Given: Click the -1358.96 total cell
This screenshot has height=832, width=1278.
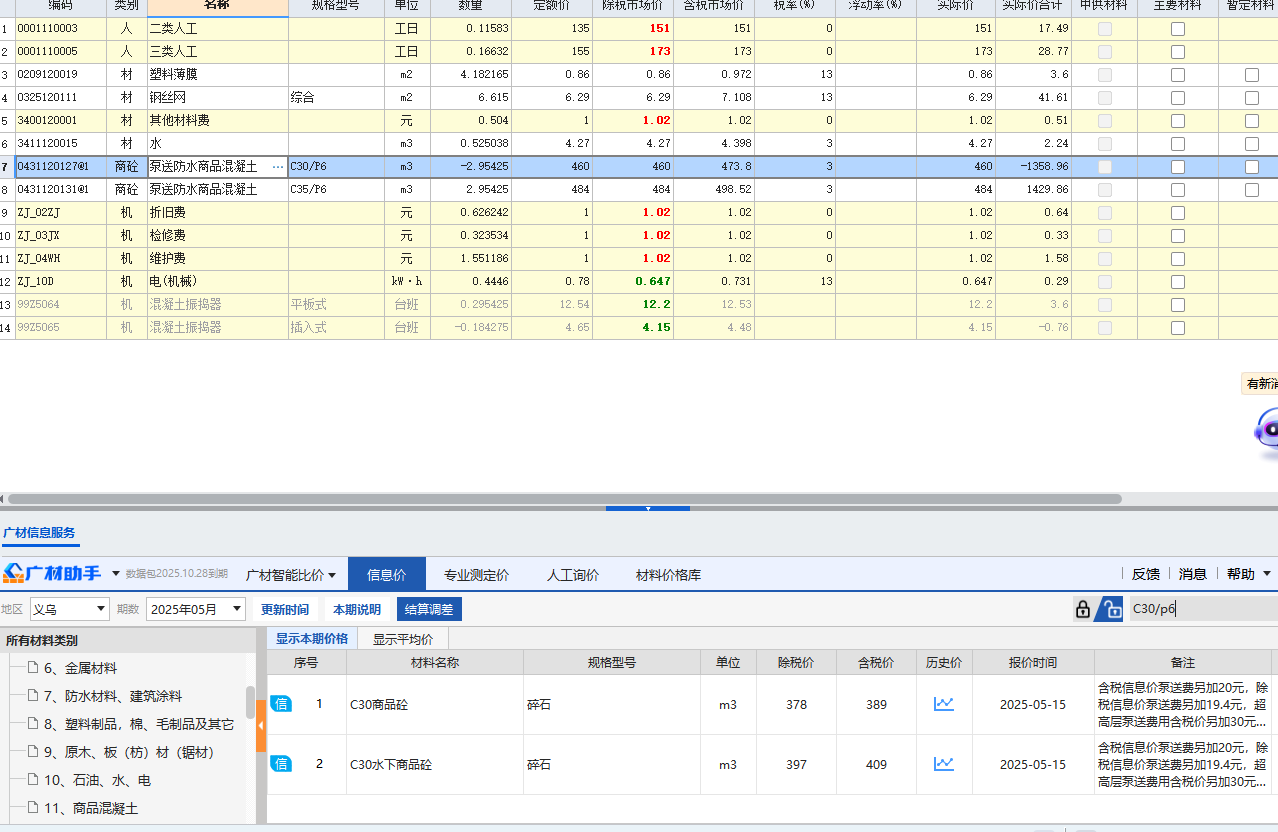Looking at the screenshot, I should click(x=1033, y=167).
